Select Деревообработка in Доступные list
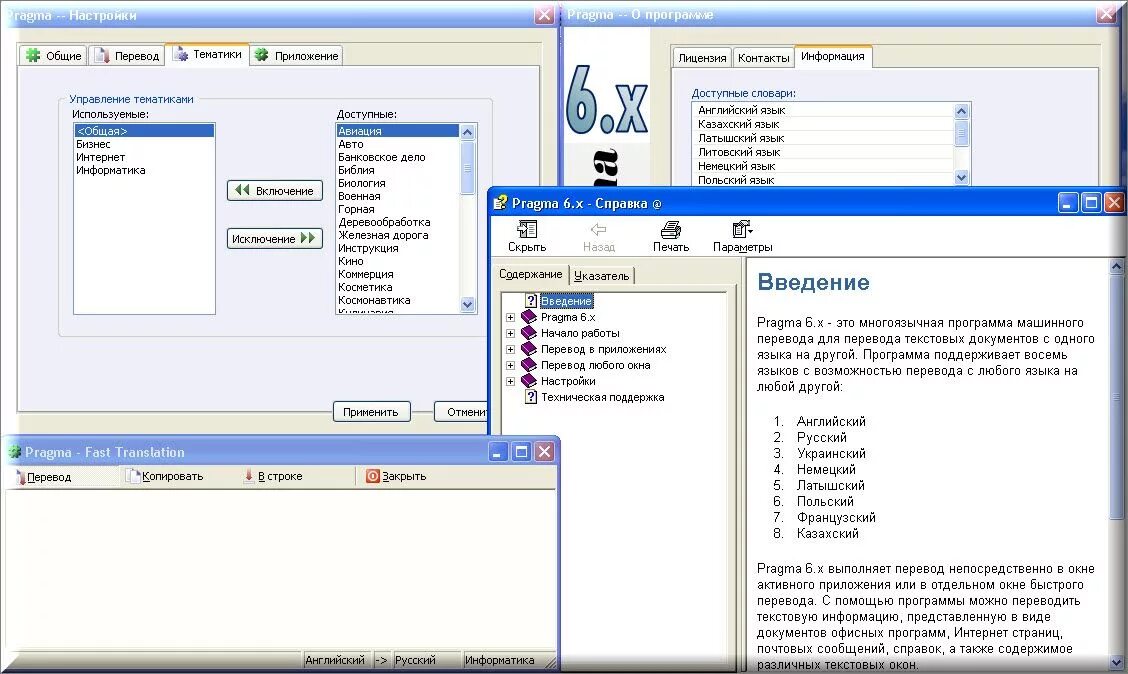Image resolution: width=1128 pixels, height=674 pixels. pyautogui.click(x=398, y=222)
